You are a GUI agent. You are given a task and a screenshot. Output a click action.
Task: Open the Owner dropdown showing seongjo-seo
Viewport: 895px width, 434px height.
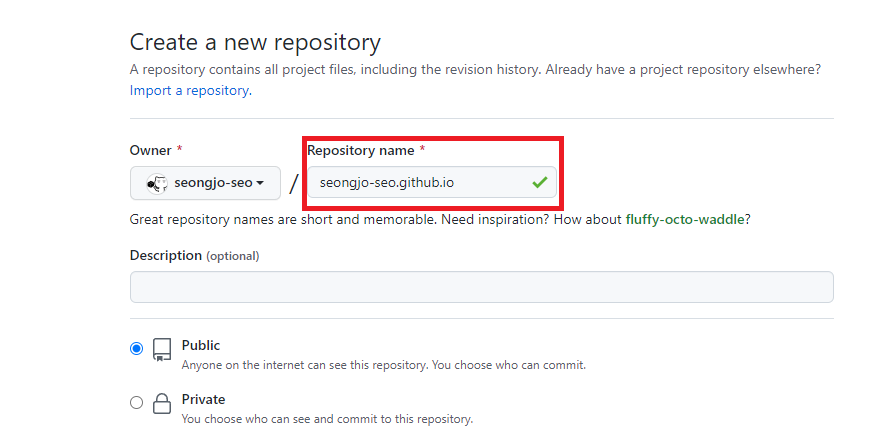205,183
